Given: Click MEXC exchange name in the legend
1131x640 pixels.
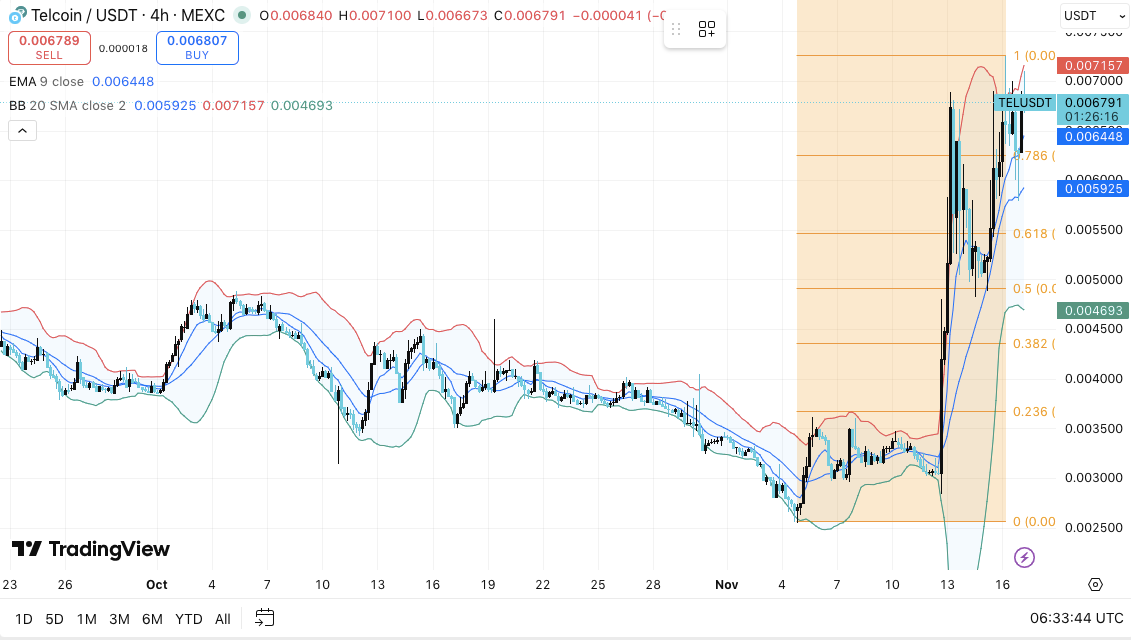Looking at the screenshot, I should click(203, 15).
